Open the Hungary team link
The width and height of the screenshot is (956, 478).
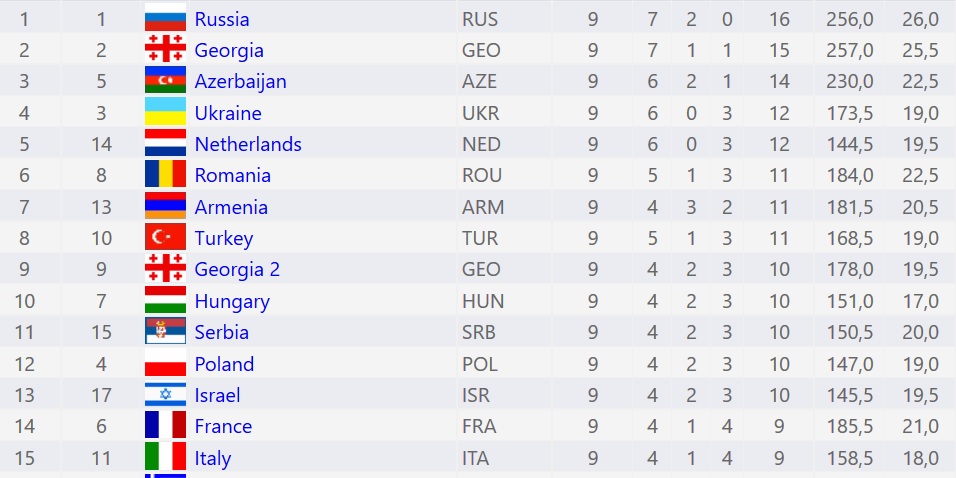tap(232, 301)
